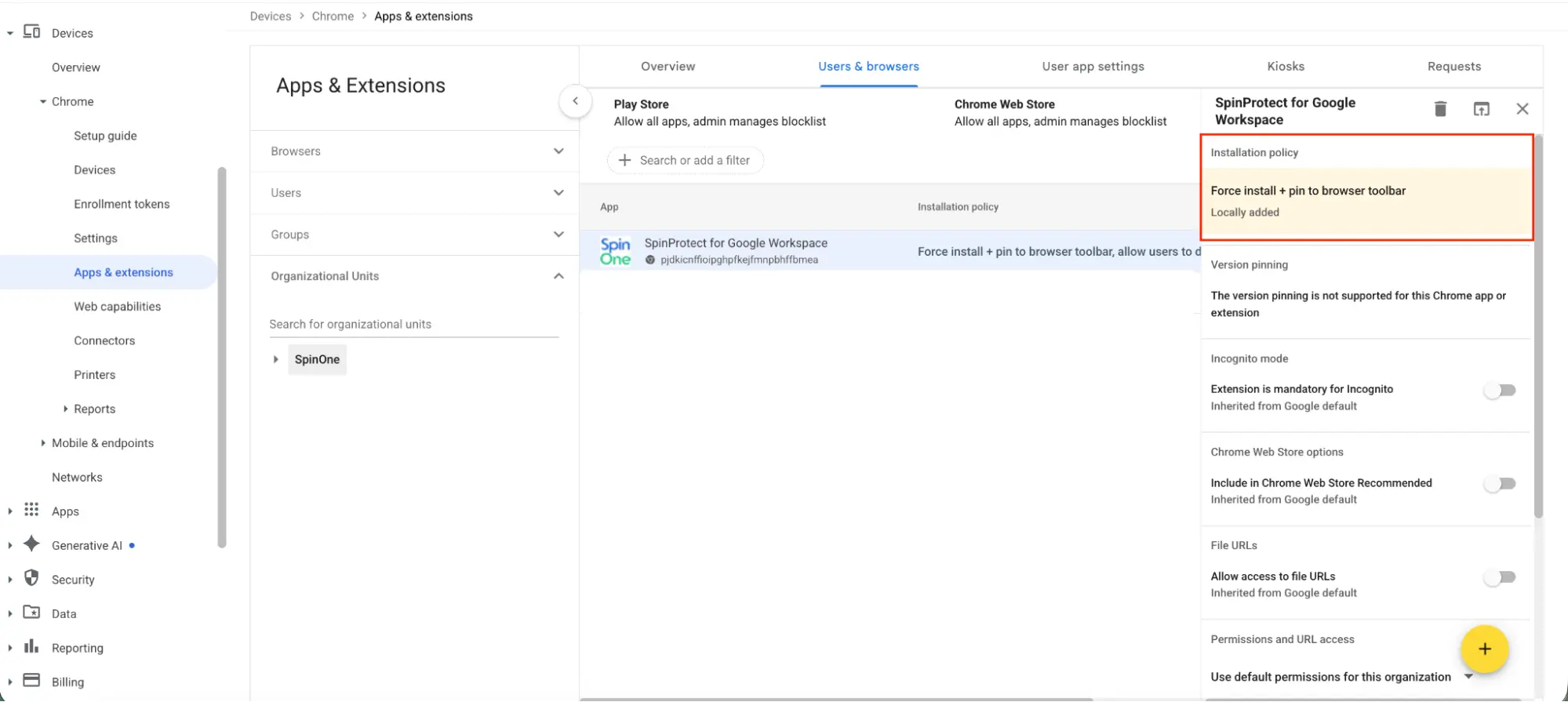Viewport: 1568px width, 702px height.
Task: Select SpinProtect for Google Workspace row
Action: (x=890, y=251)
